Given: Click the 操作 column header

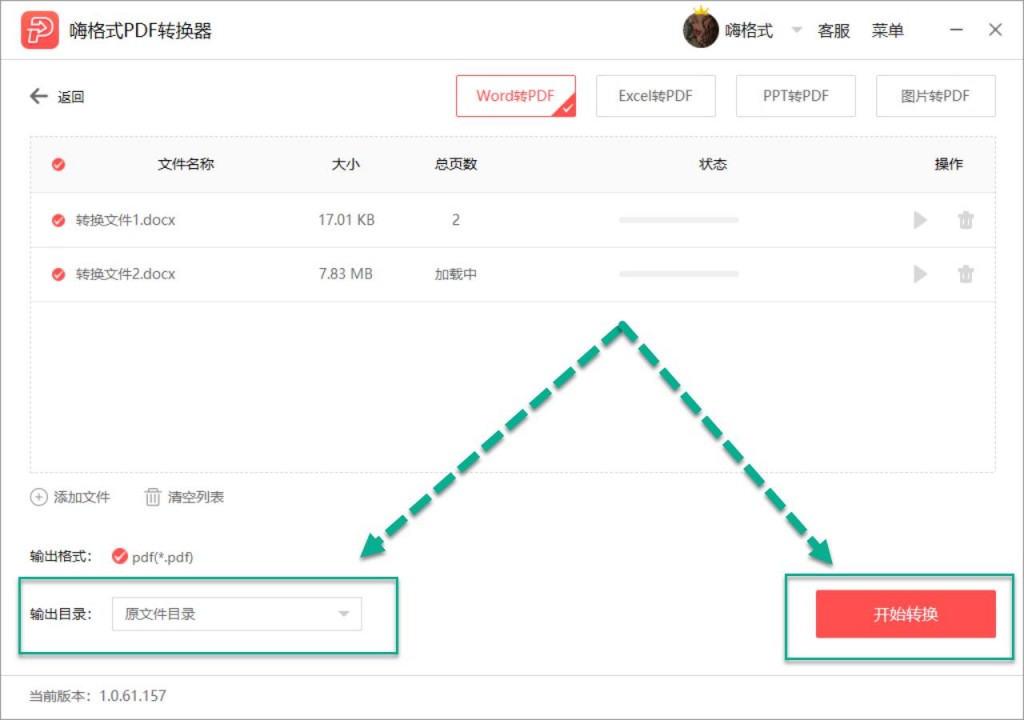Looking at the screenshot, I should (948, 164).
